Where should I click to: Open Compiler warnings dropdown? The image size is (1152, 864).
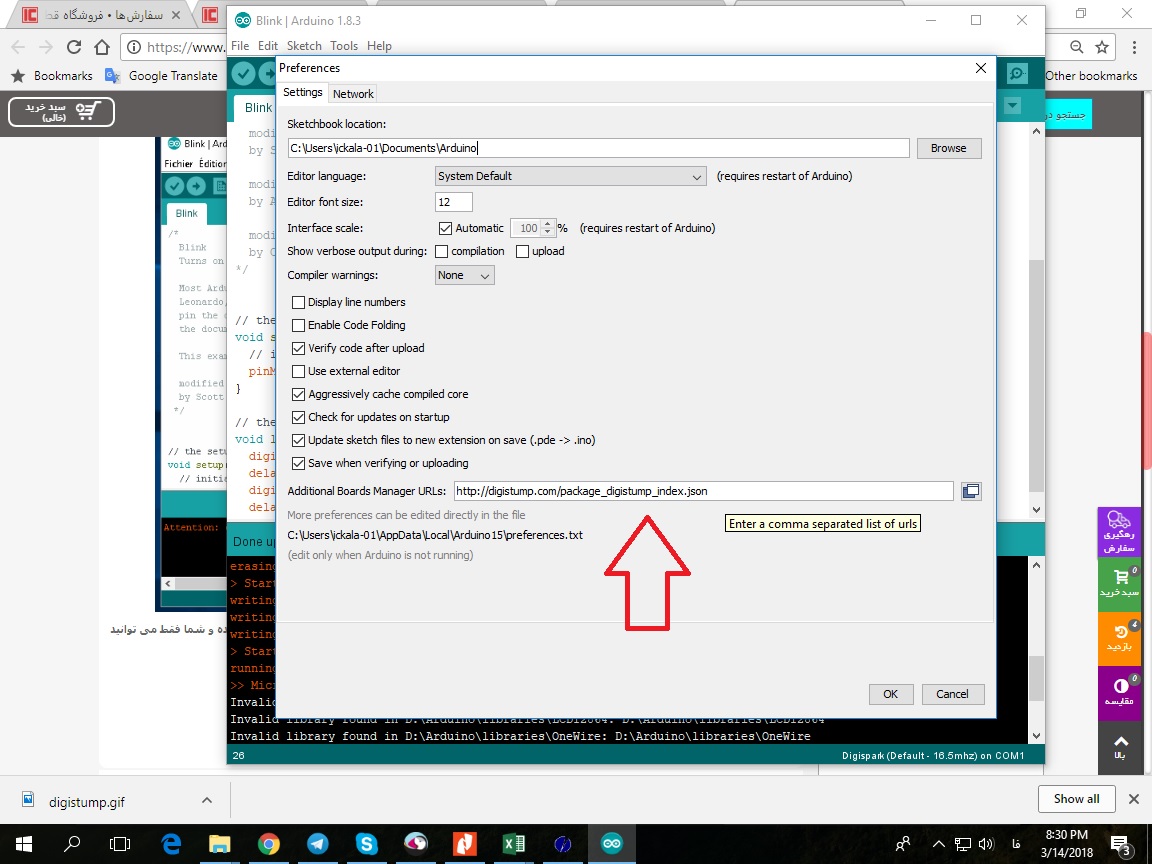pos(464,276)
